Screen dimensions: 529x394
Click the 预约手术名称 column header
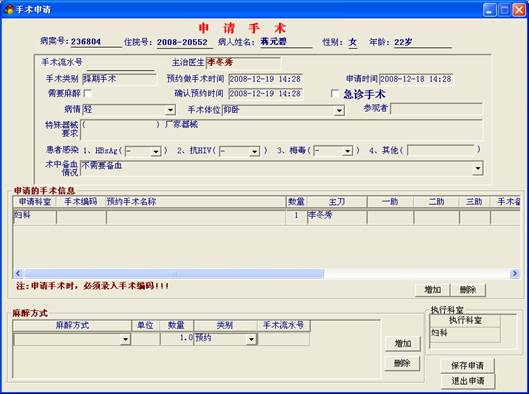point(196,202)
